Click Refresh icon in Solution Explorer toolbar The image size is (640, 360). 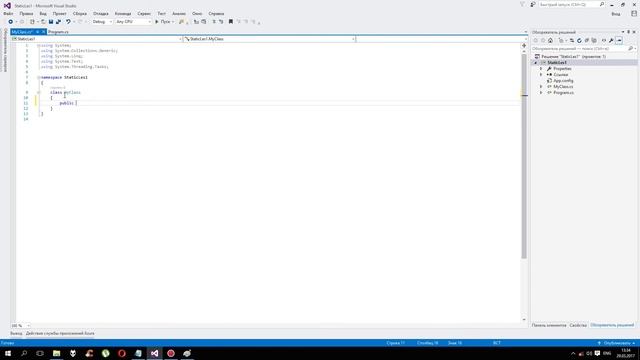click(x=579, y=40)
